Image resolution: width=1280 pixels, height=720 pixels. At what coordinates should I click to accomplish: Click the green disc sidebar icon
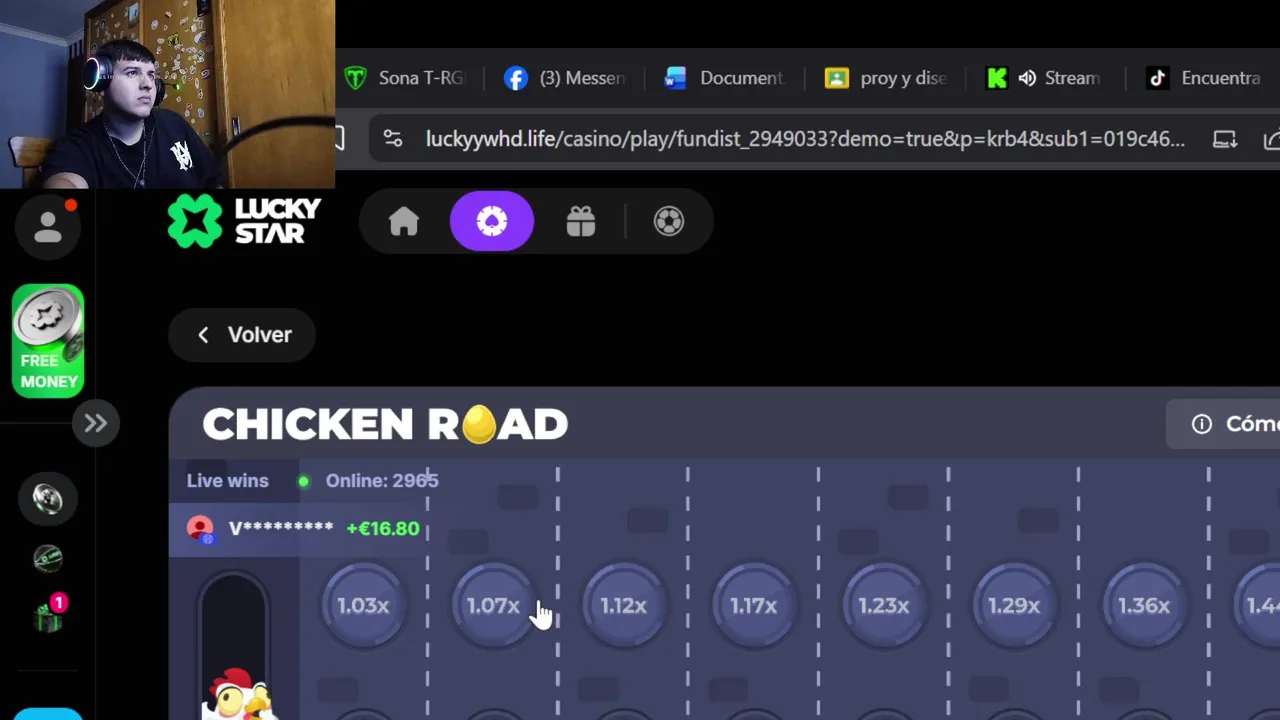pos(48,559)
